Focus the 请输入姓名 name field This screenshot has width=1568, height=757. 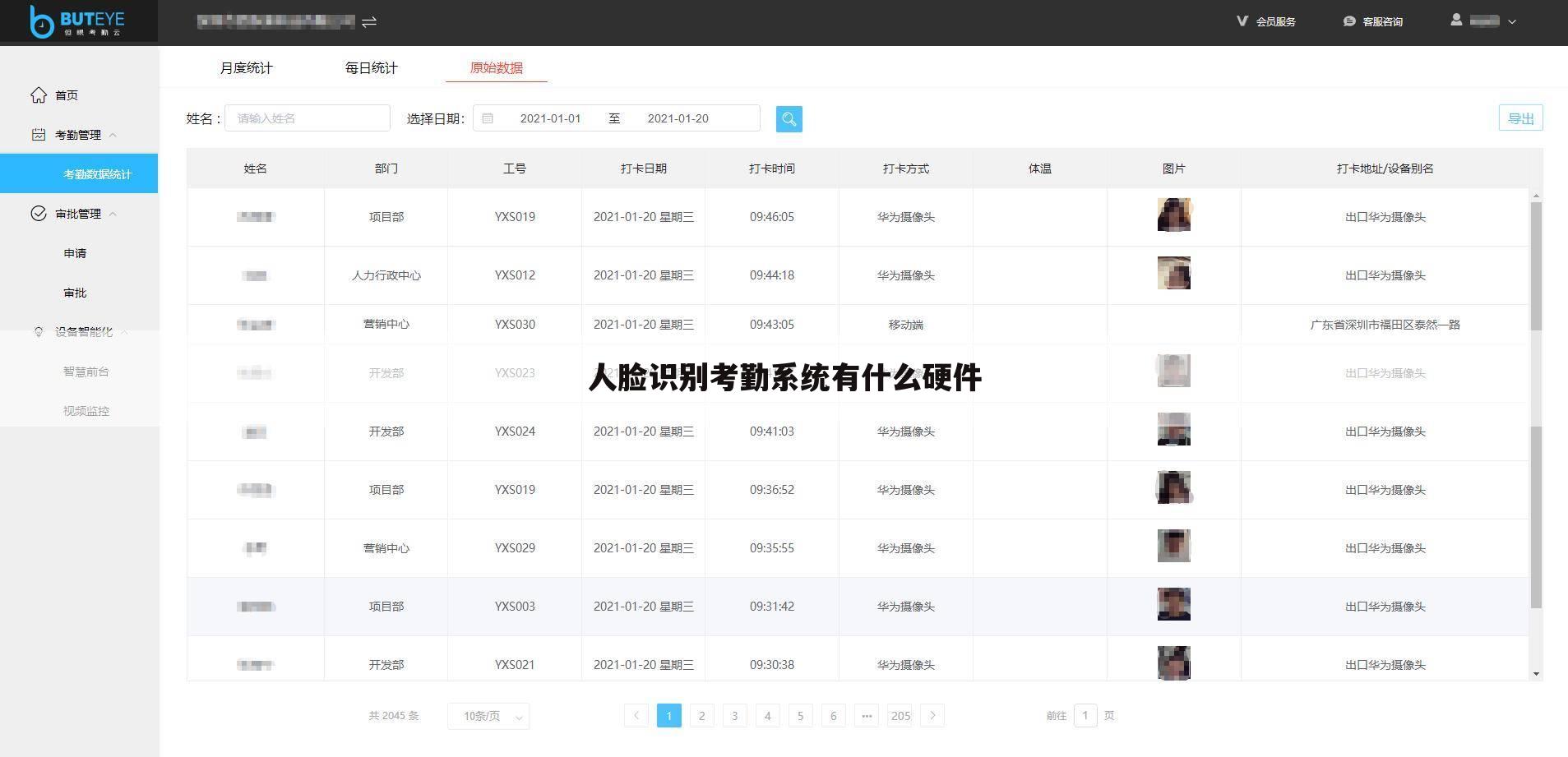click(x=308, y=118)
